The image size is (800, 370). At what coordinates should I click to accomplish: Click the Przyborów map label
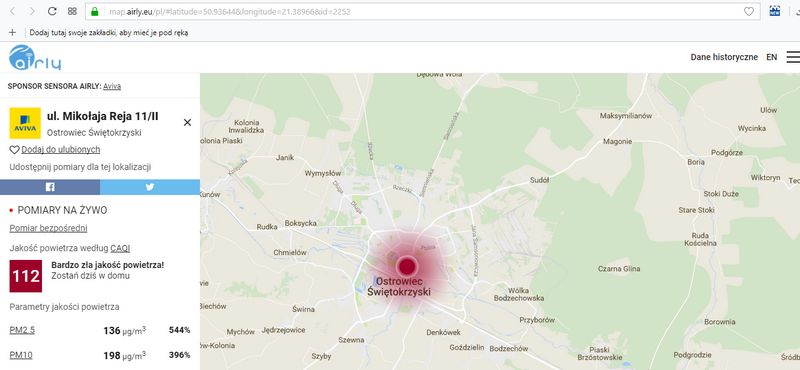(537, 320)
